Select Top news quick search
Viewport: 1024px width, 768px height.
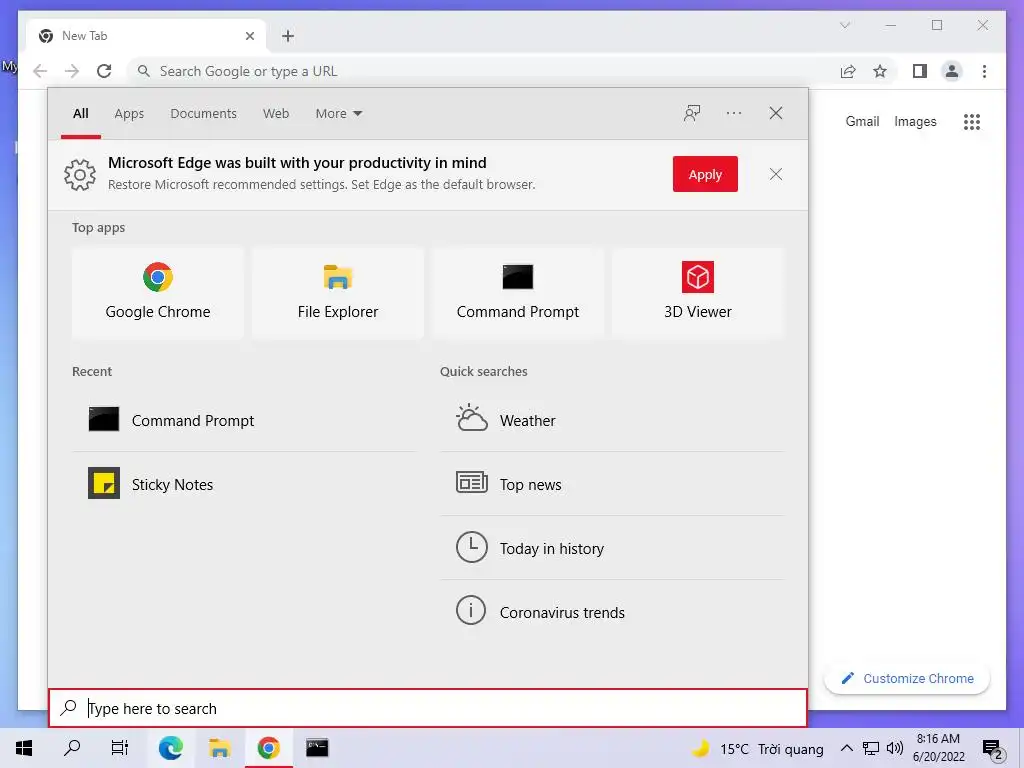click(x=612, y=484)
